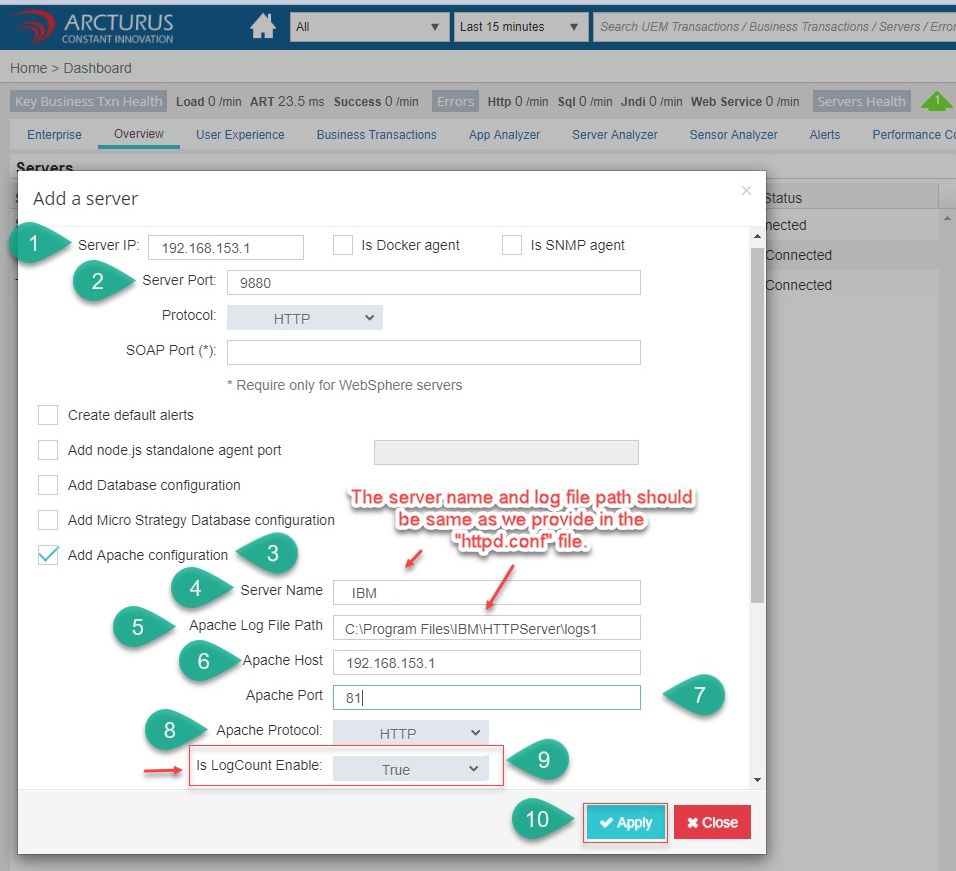This screenshot has height=871, width=956.
Task: Tick Add Database configuration checkbox
Action: click(x=48, y=485)
